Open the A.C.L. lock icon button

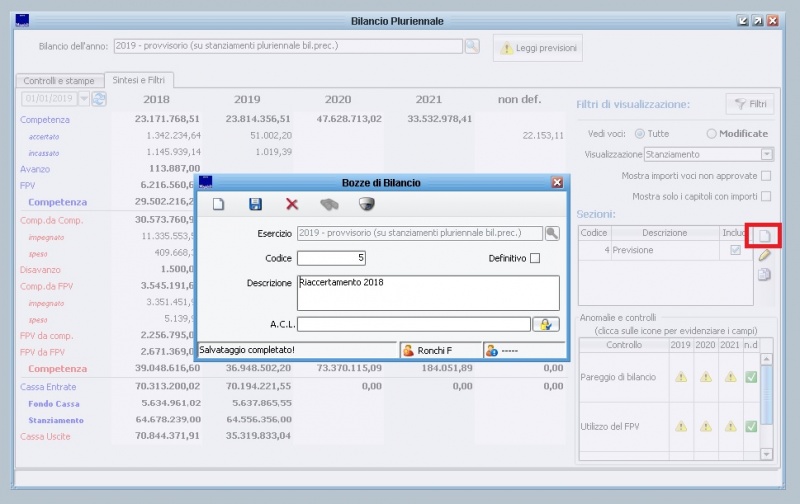[x=545, y=324]
